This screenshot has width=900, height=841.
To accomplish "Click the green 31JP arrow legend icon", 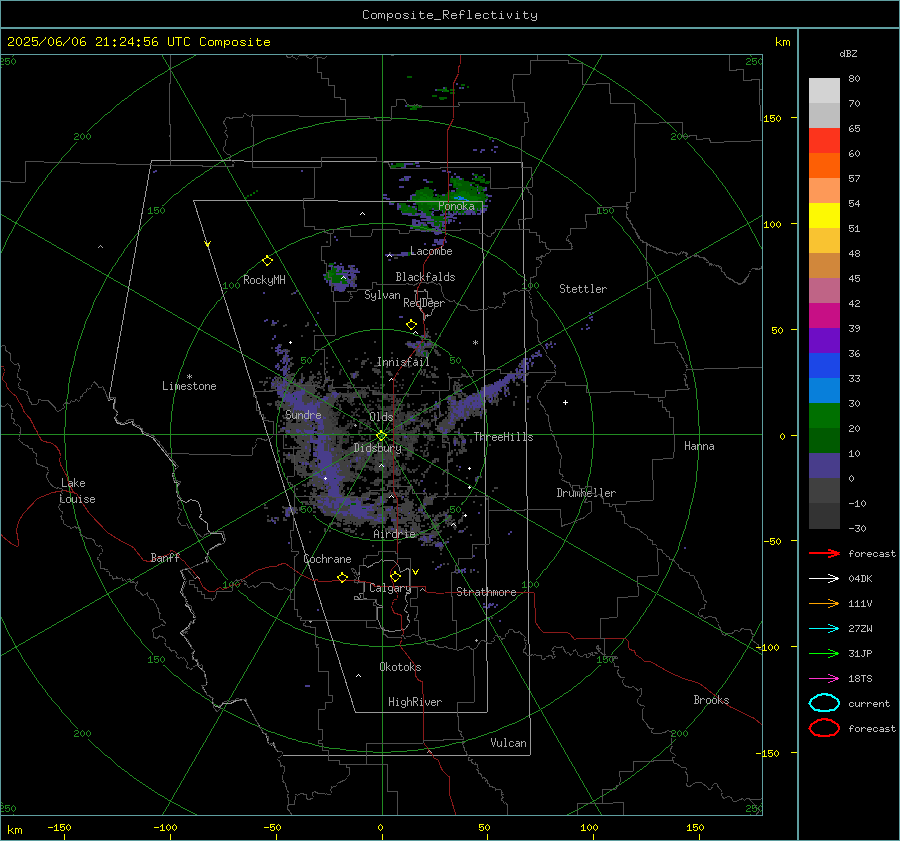I will tap(824, 653).
